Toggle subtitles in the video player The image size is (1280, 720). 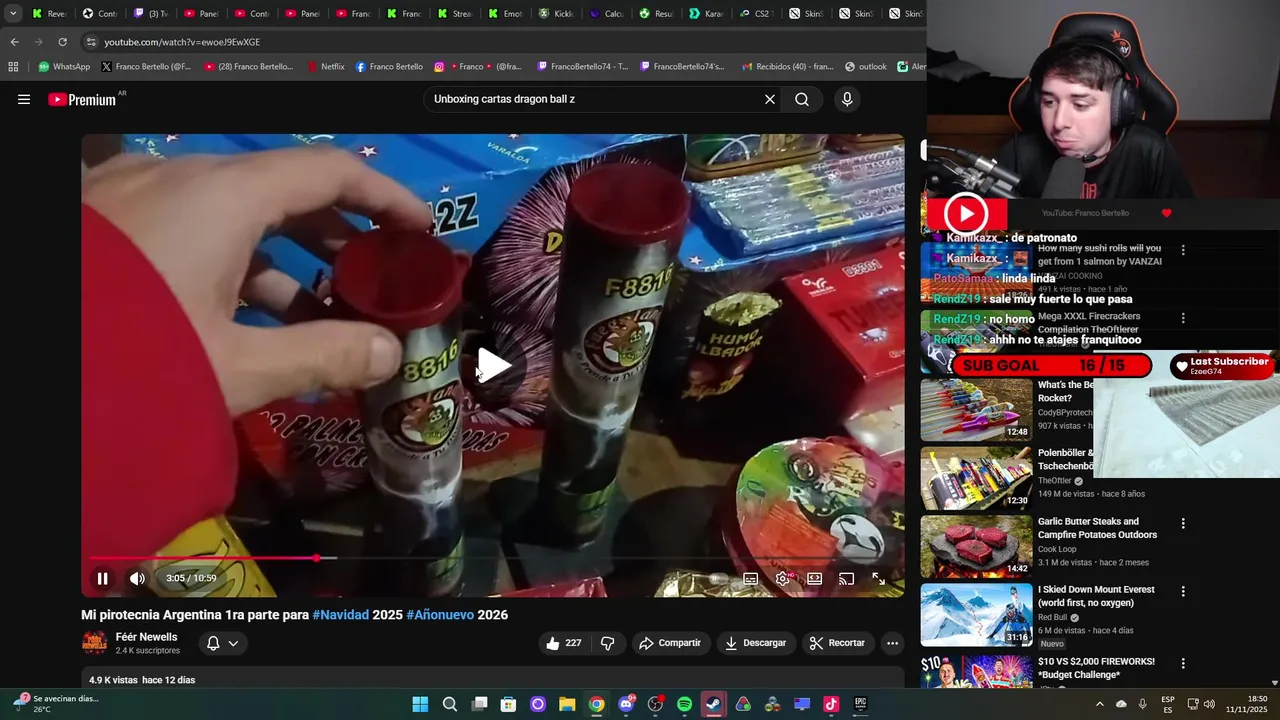(x=751, y=579)
